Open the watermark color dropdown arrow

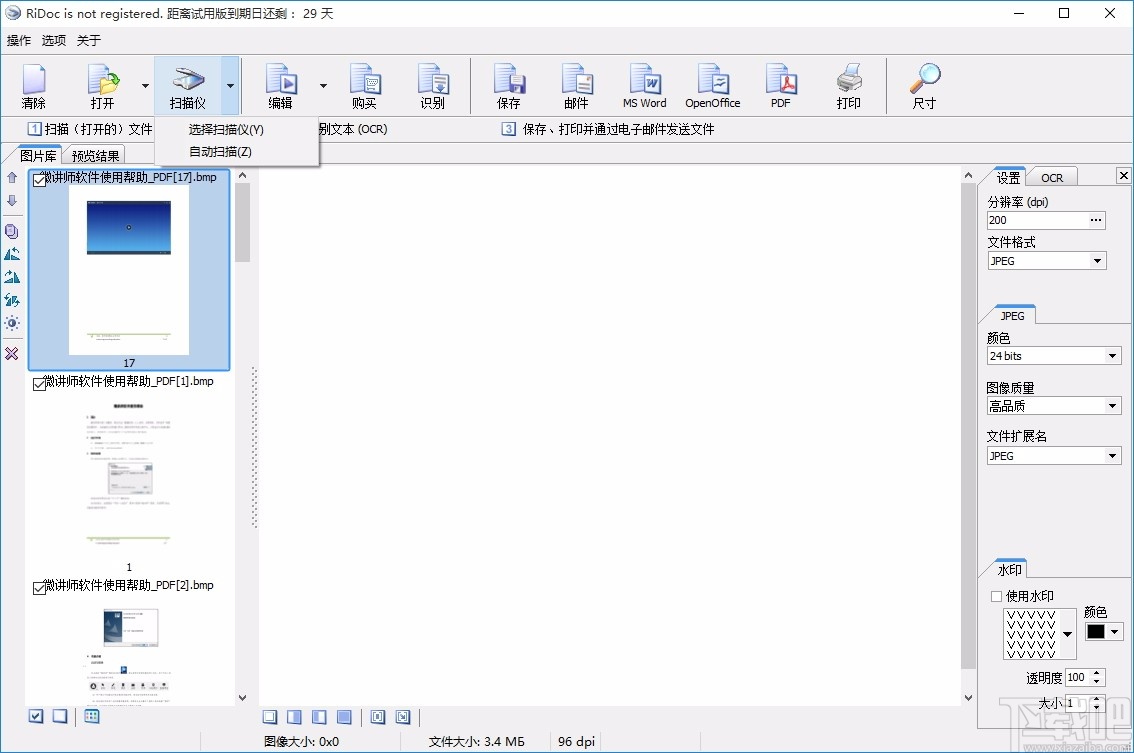tap(1114, 632)
